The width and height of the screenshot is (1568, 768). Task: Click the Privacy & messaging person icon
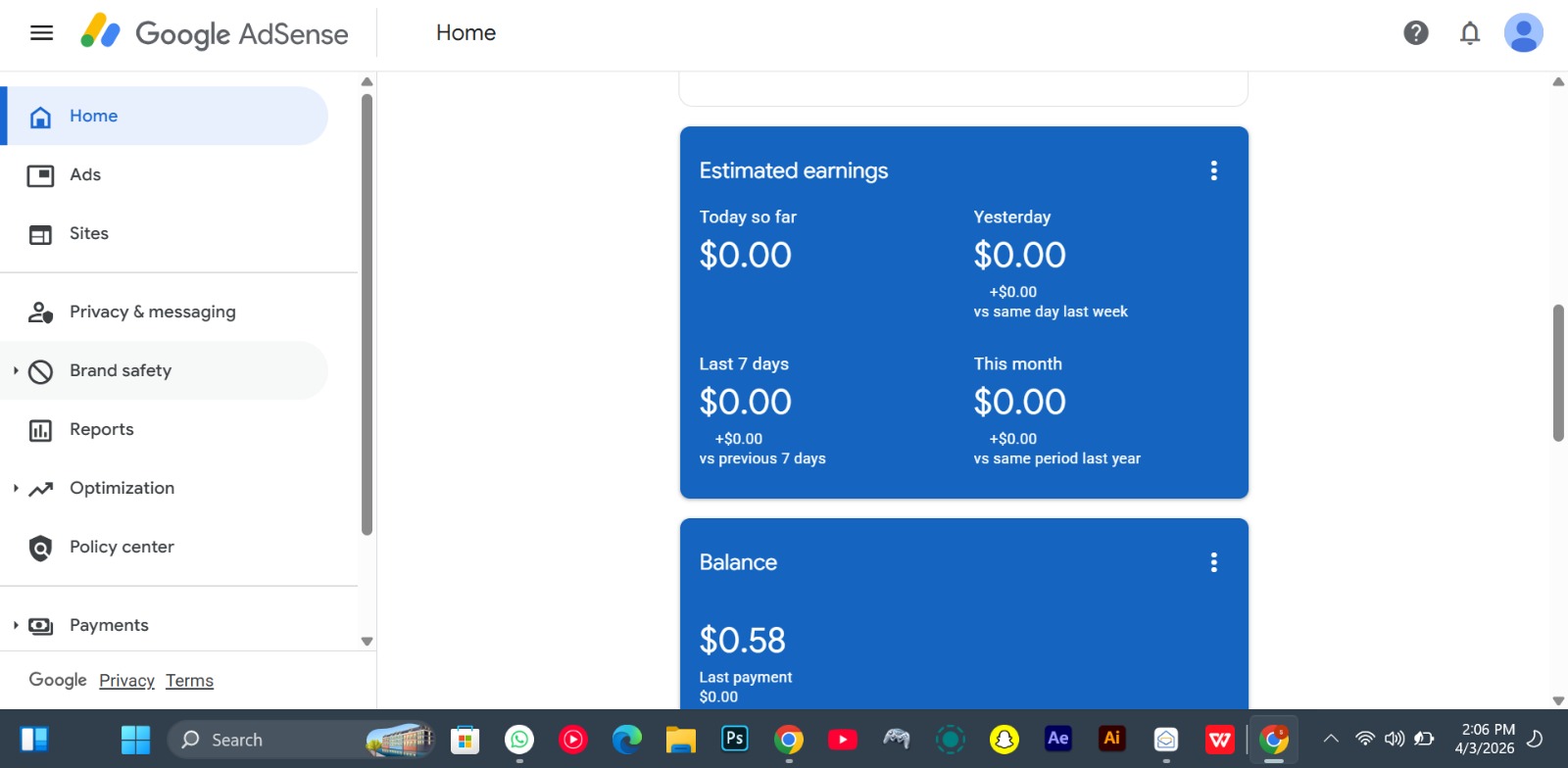click(40, 312)
